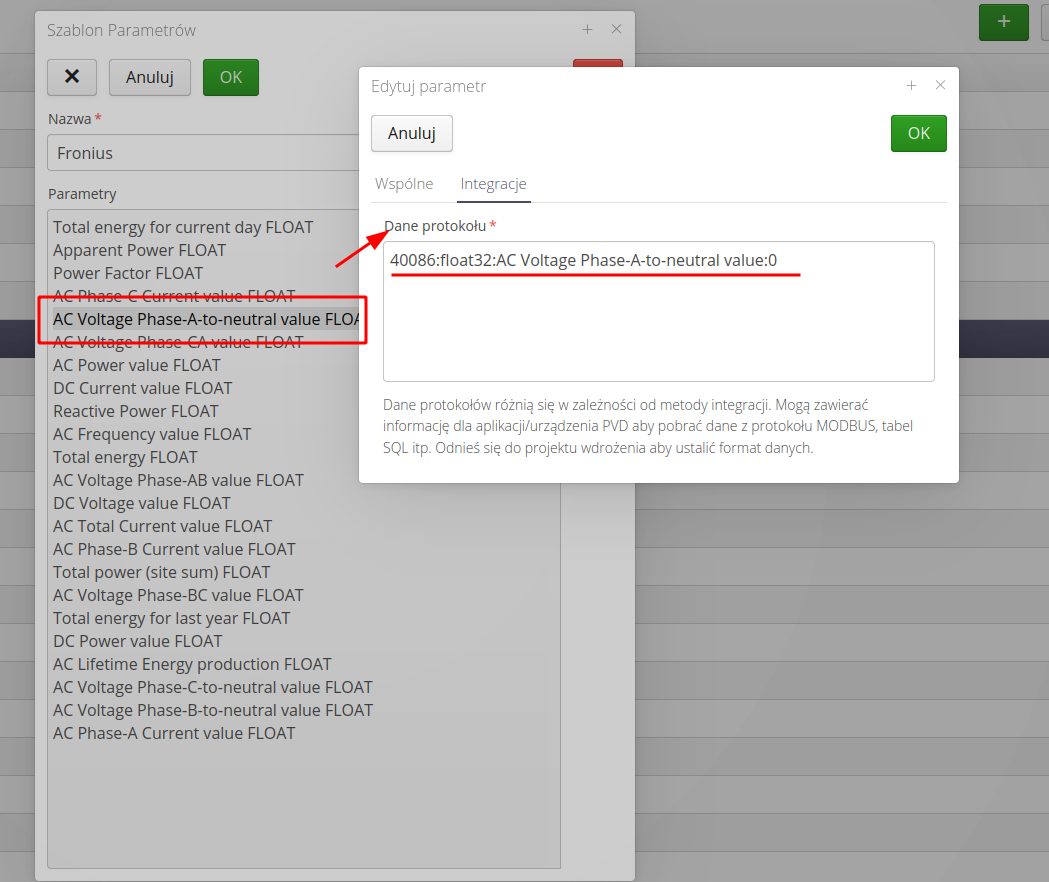
Task: Select DC Power value FLOAT in list
Action: [x=138, y=641]
